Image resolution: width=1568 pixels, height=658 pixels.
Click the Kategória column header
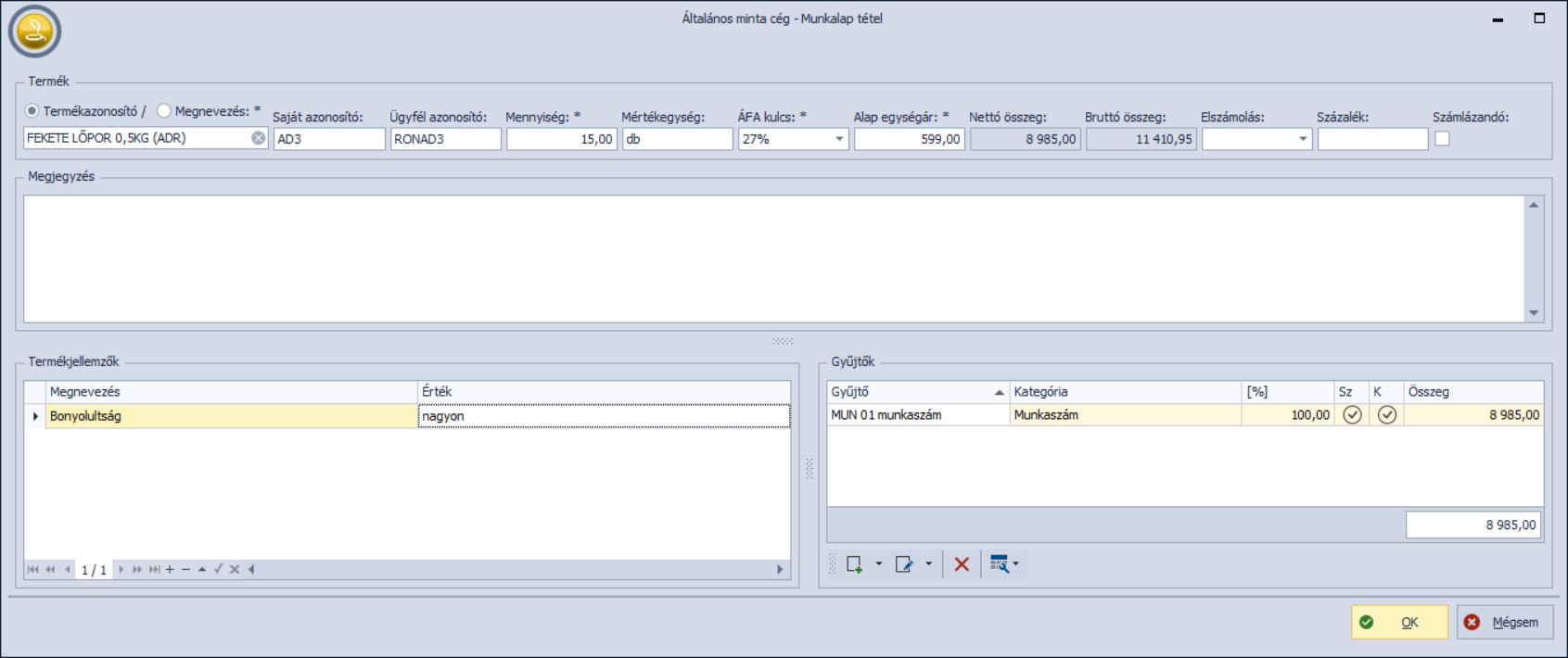[1124, 392]
